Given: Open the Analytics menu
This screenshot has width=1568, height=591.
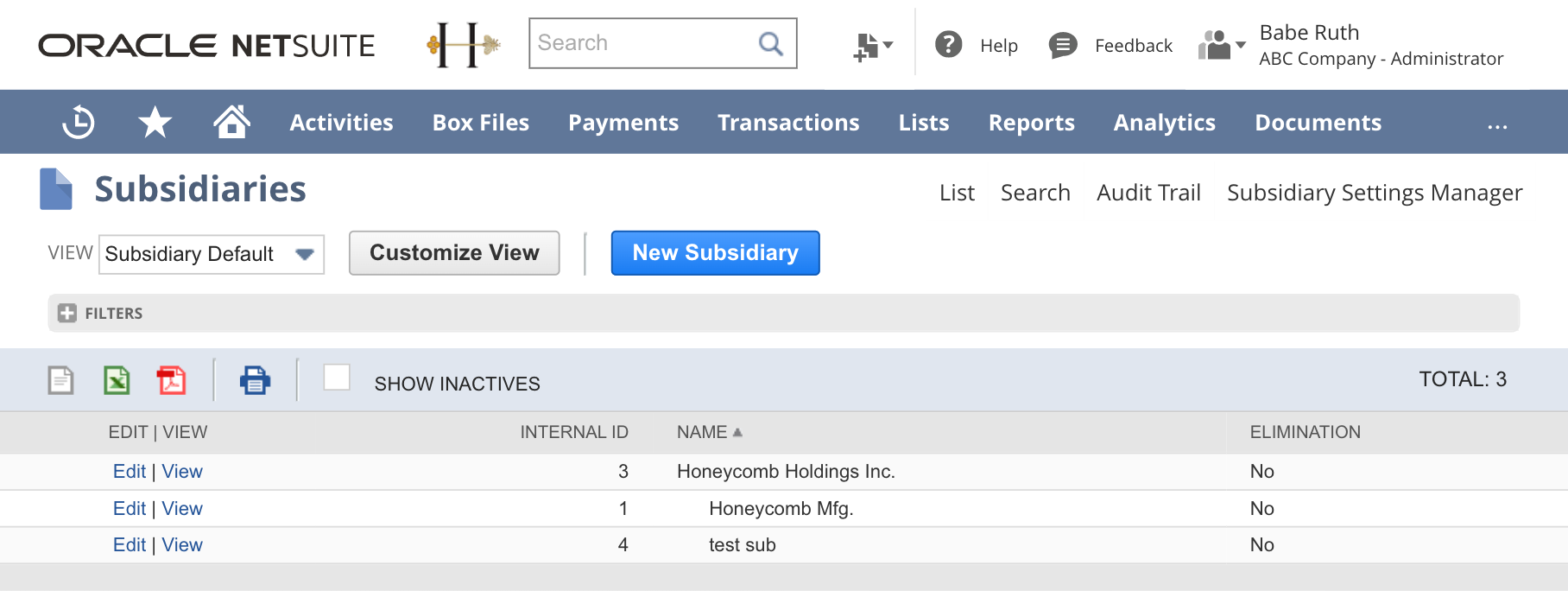Looking at the screenshot, I should tap(1165, 123).
